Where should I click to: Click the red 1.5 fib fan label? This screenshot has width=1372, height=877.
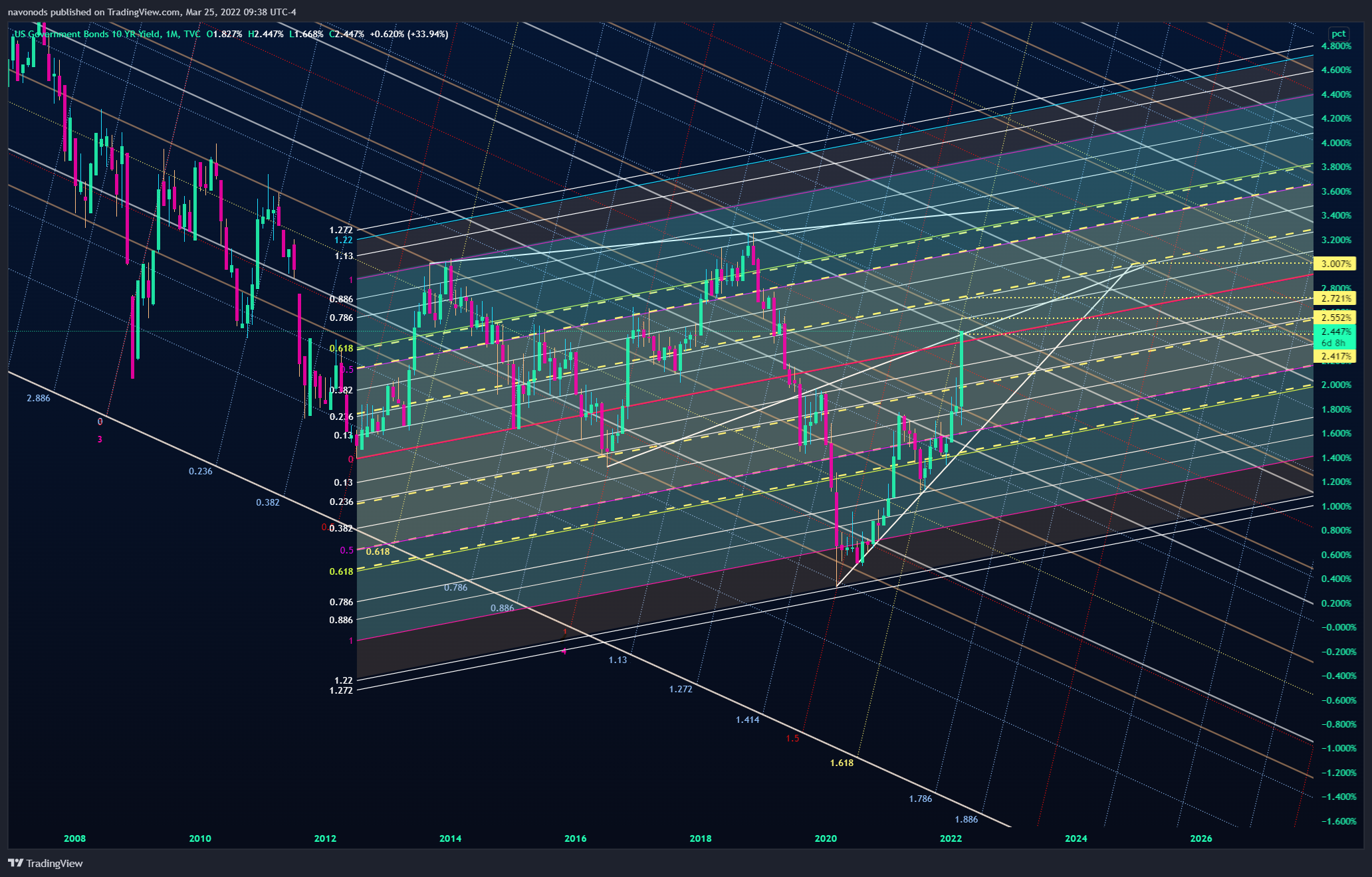coord(792,739)
